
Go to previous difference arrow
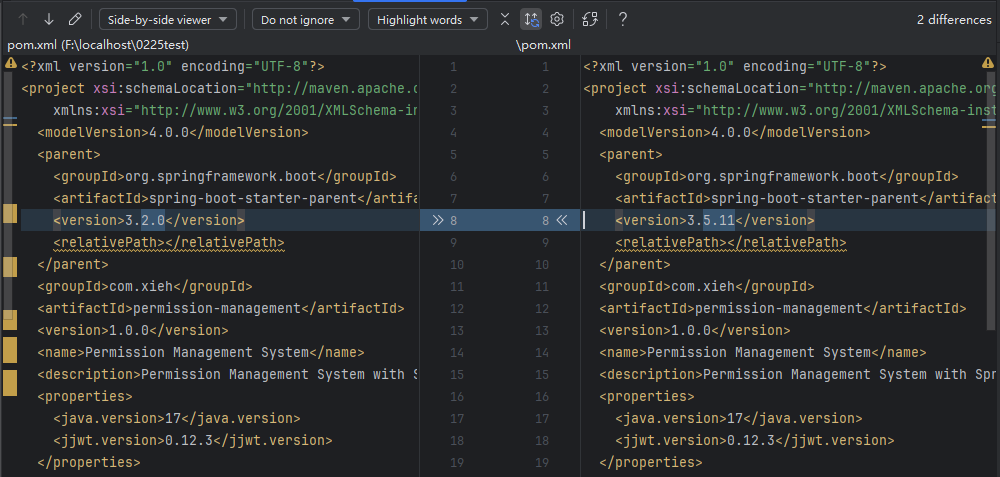click(x=23, y=19)
